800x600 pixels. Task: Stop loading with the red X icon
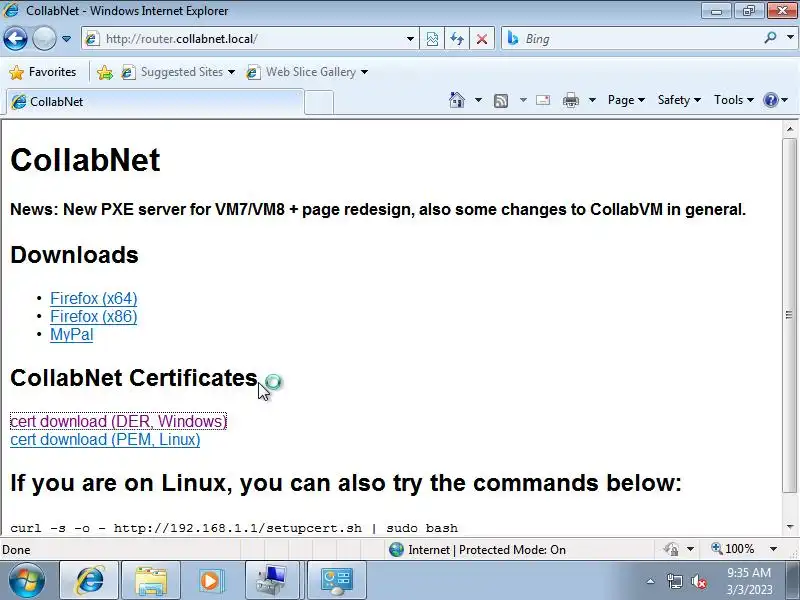pos(482,39)
